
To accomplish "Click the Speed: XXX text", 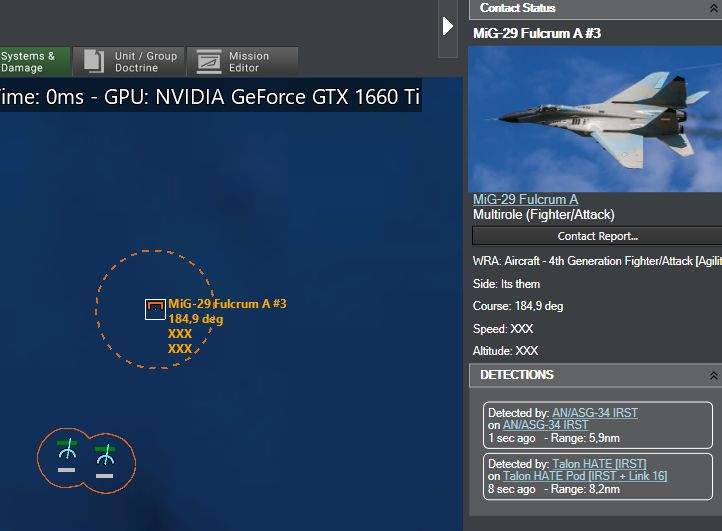I will pos(503,329).
